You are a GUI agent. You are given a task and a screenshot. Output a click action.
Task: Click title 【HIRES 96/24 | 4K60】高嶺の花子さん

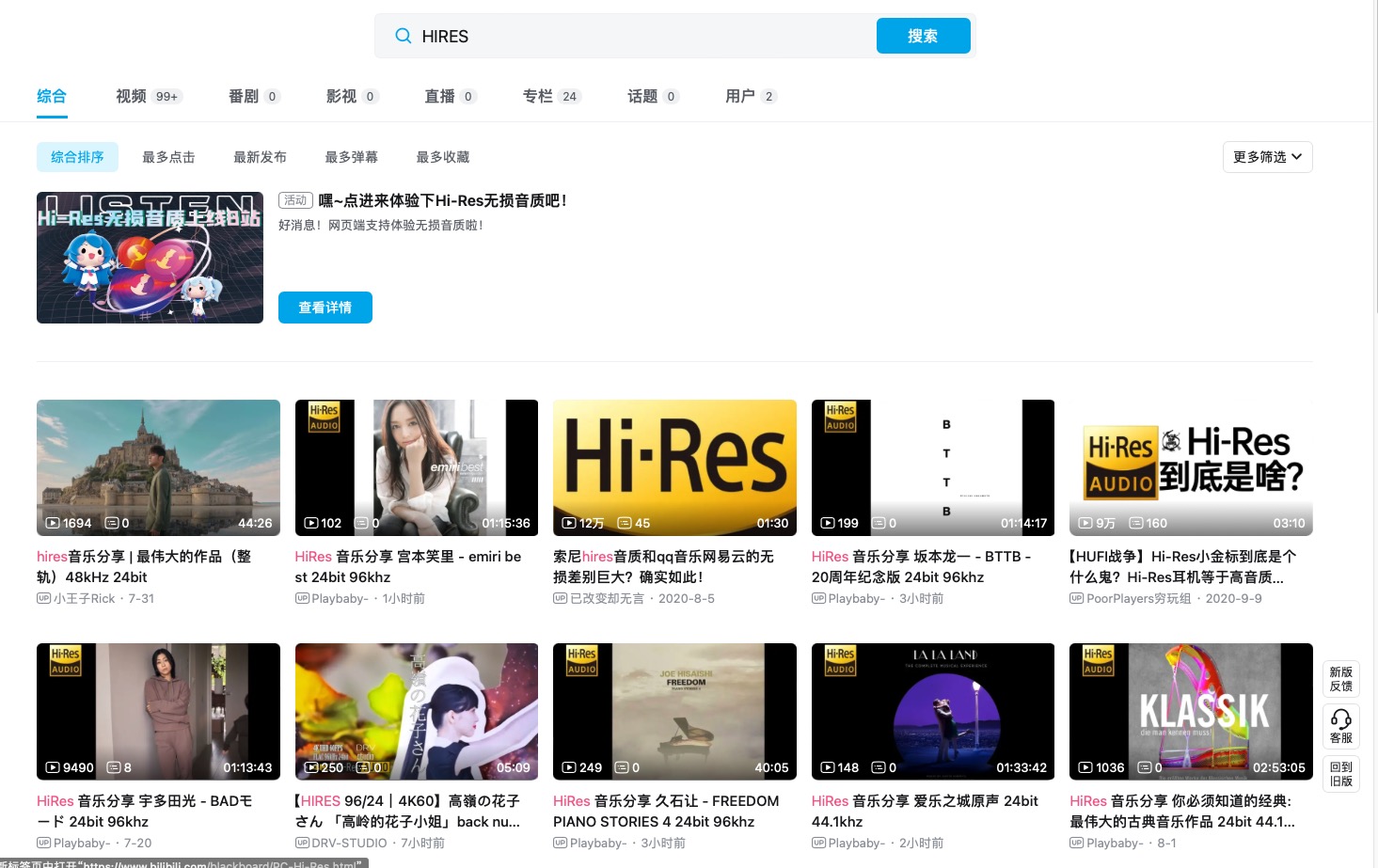point(407,812)
